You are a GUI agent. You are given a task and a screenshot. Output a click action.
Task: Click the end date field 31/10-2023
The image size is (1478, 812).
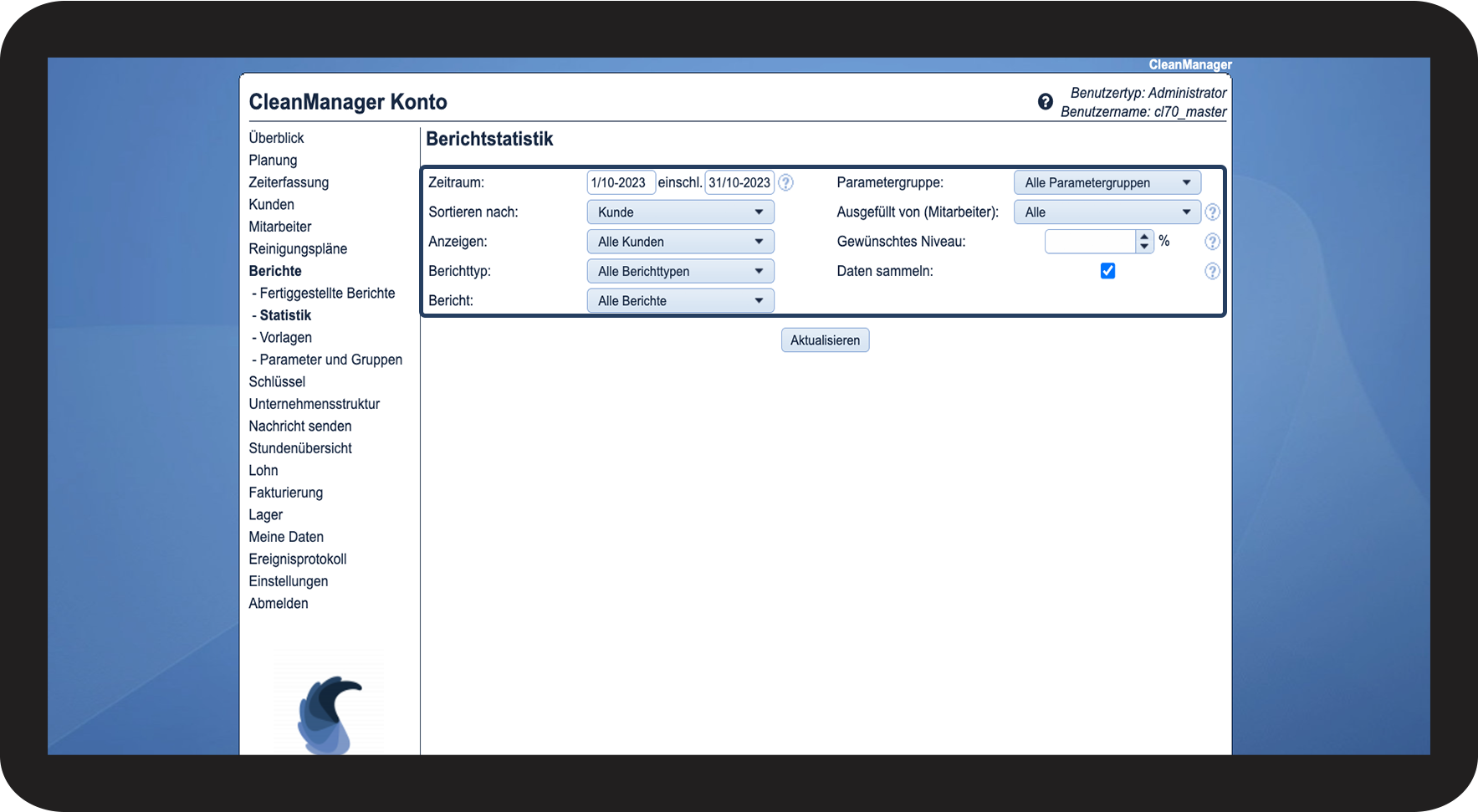click(739, 182)
